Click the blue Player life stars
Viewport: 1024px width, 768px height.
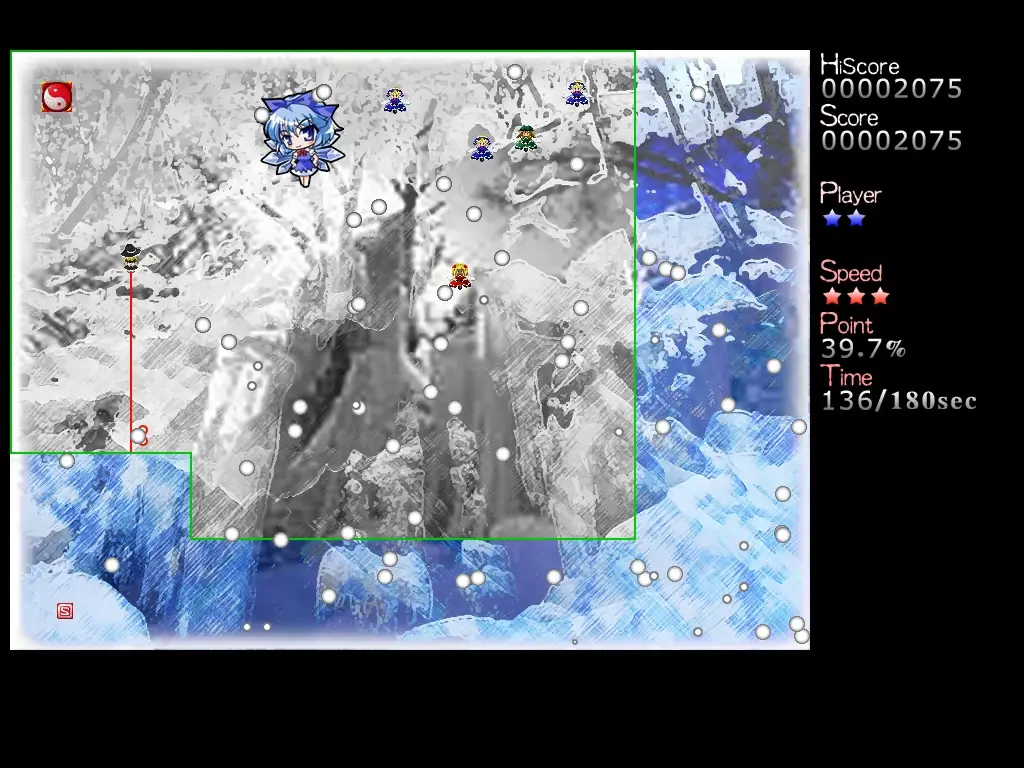[844, 219]
